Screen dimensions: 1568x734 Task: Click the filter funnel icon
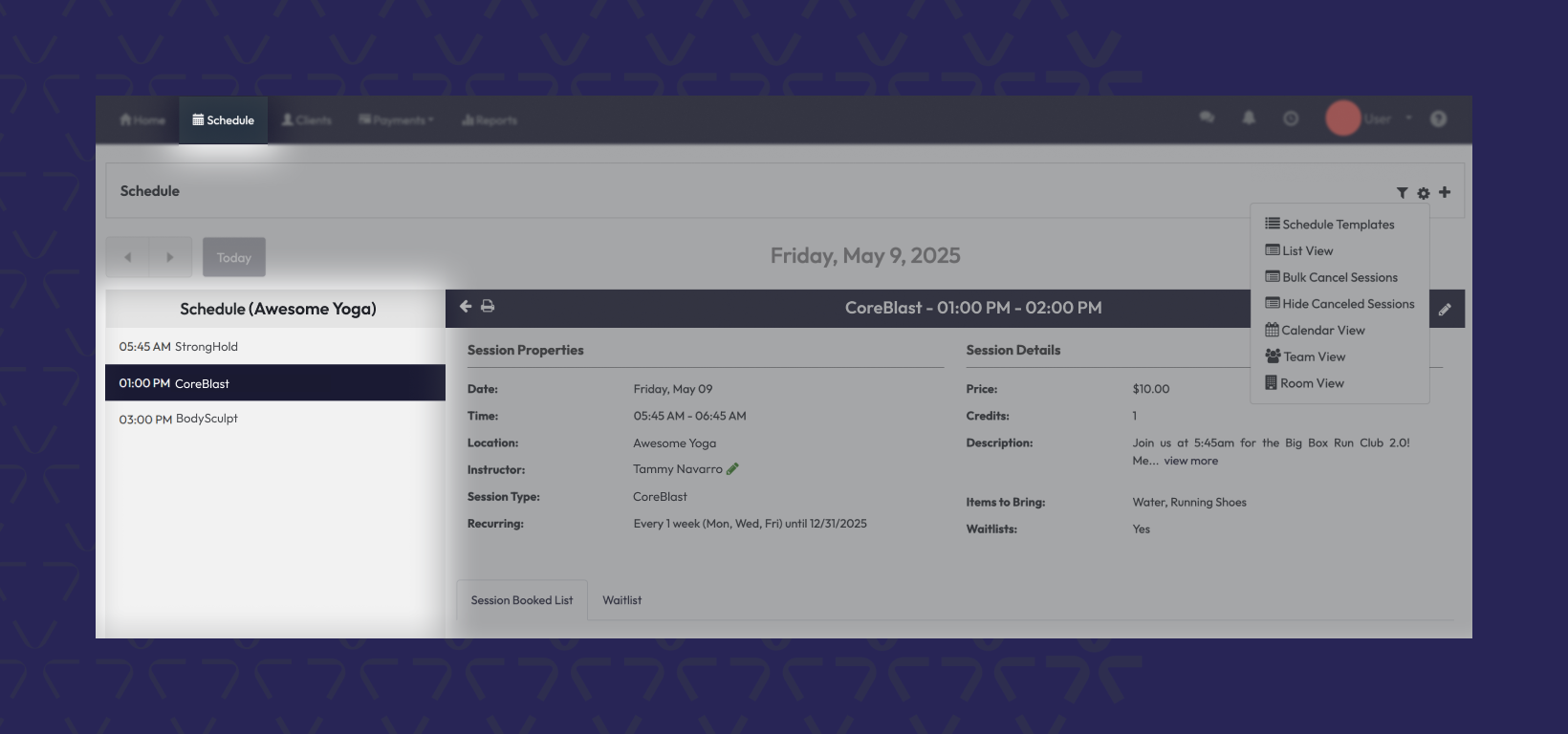click(x=1402, y=193)
